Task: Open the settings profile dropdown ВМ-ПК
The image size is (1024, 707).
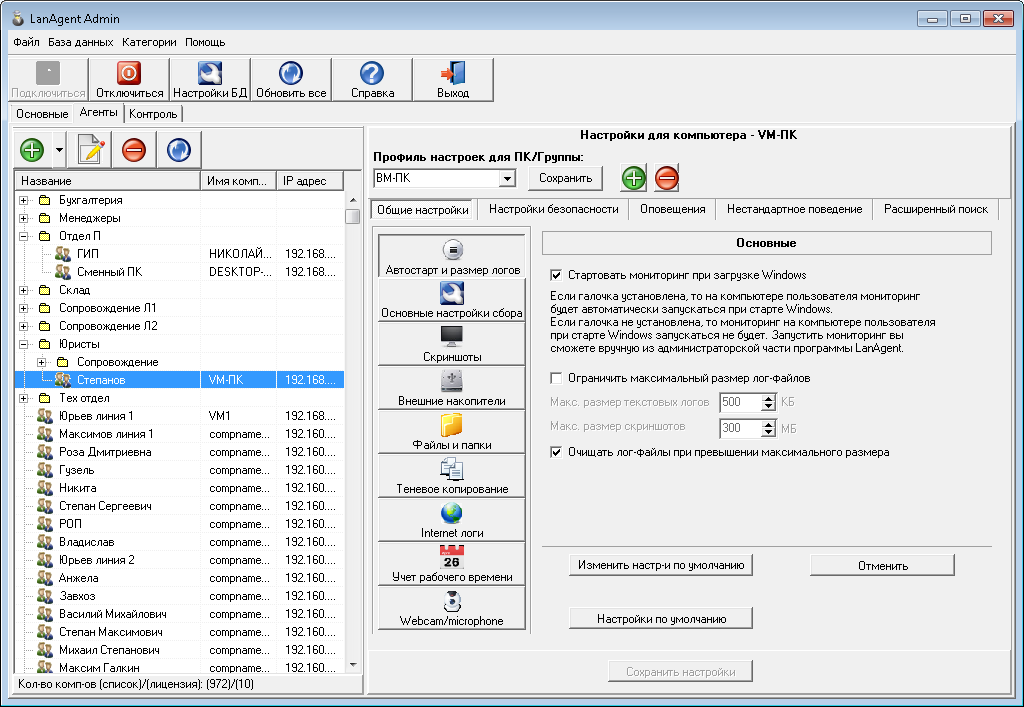Action: coord(507,179)
